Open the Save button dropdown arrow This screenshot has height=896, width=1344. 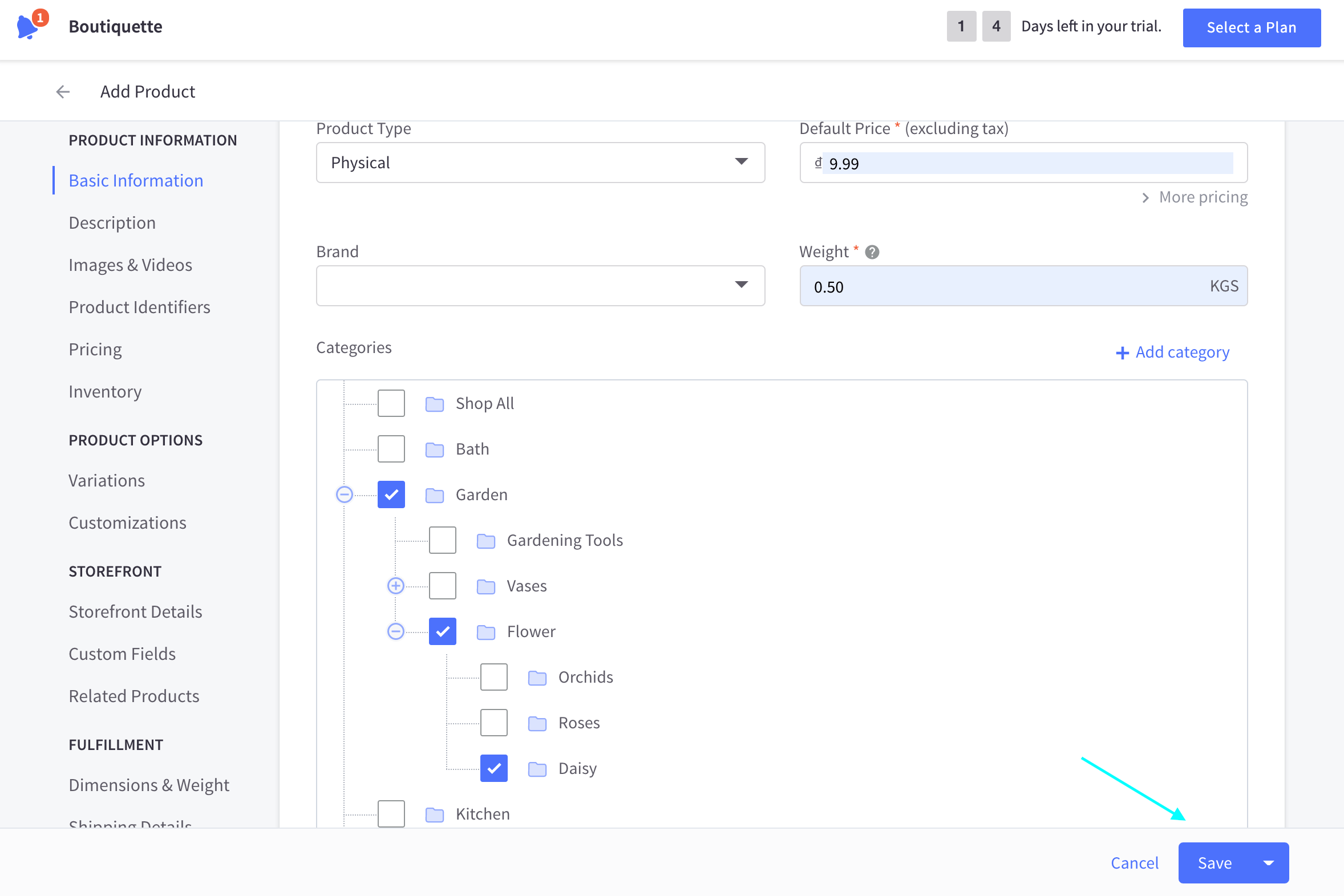(1269, 863)
